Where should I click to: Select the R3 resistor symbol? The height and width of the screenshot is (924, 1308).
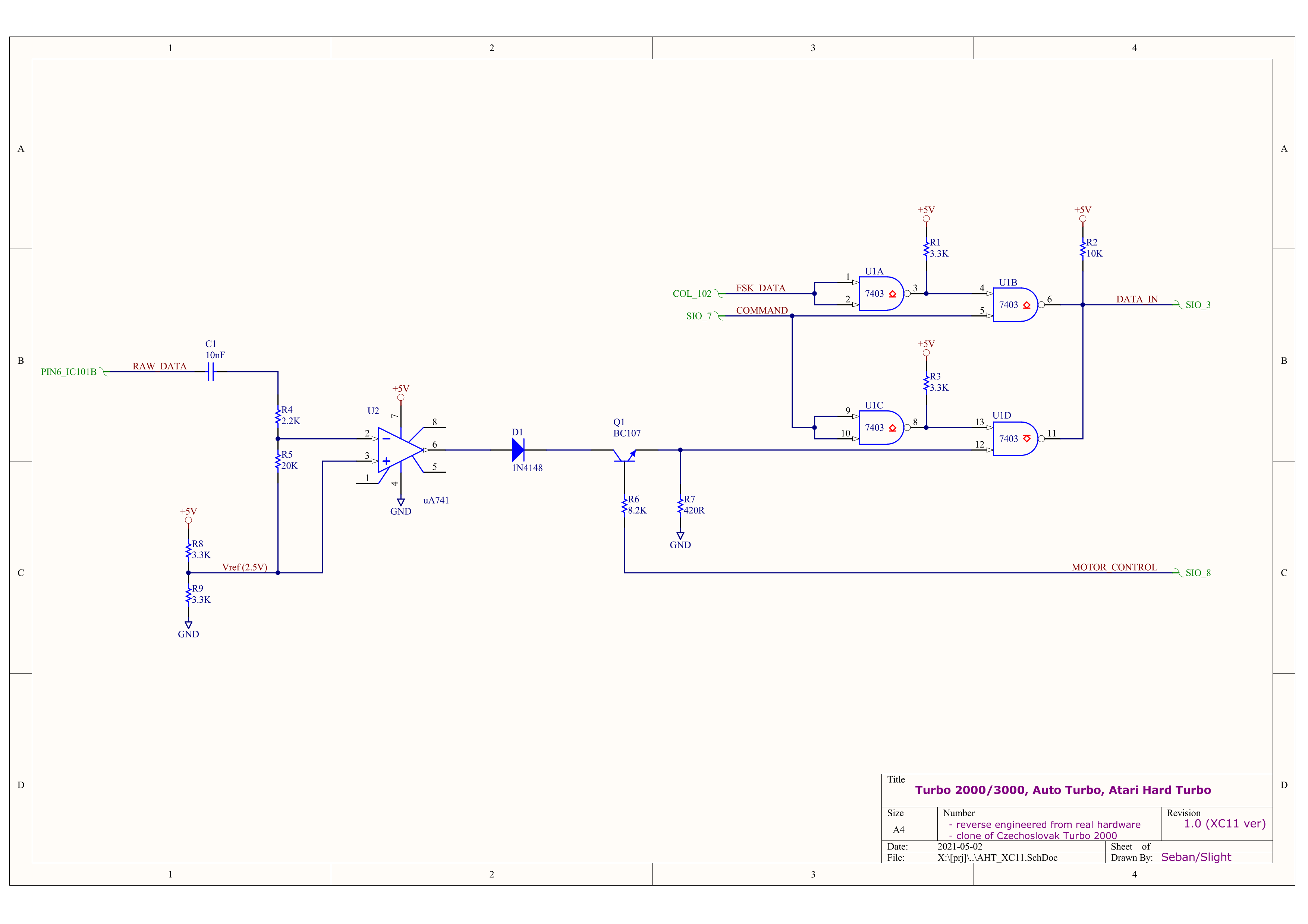pos(926,382)
